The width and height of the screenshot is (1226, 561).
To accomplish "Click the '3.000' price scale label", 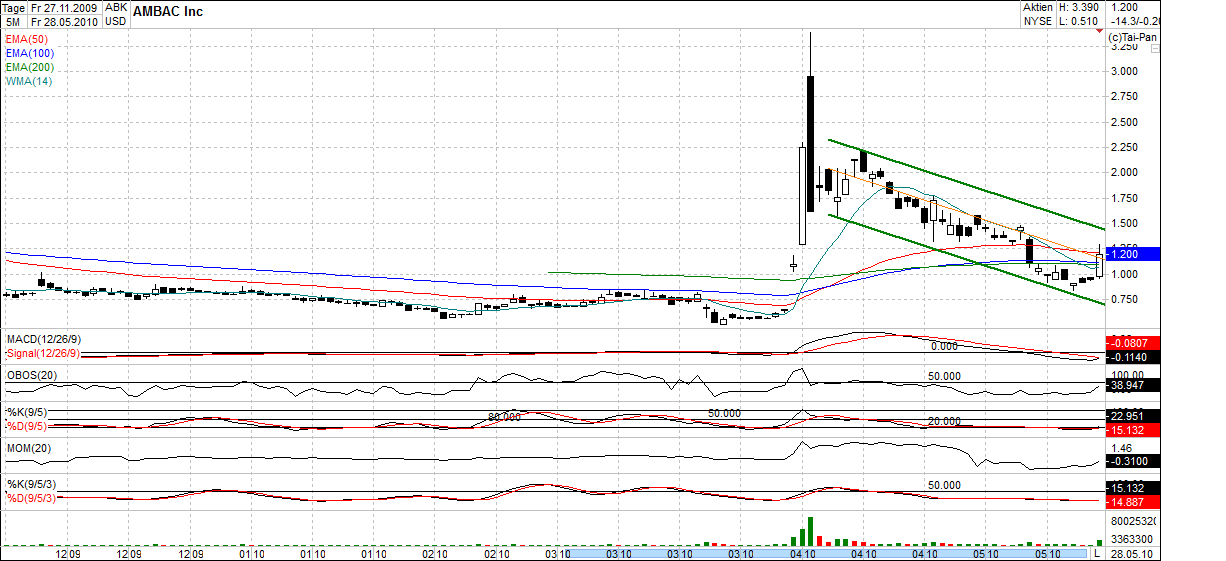I will click(x=1125, y=71).
